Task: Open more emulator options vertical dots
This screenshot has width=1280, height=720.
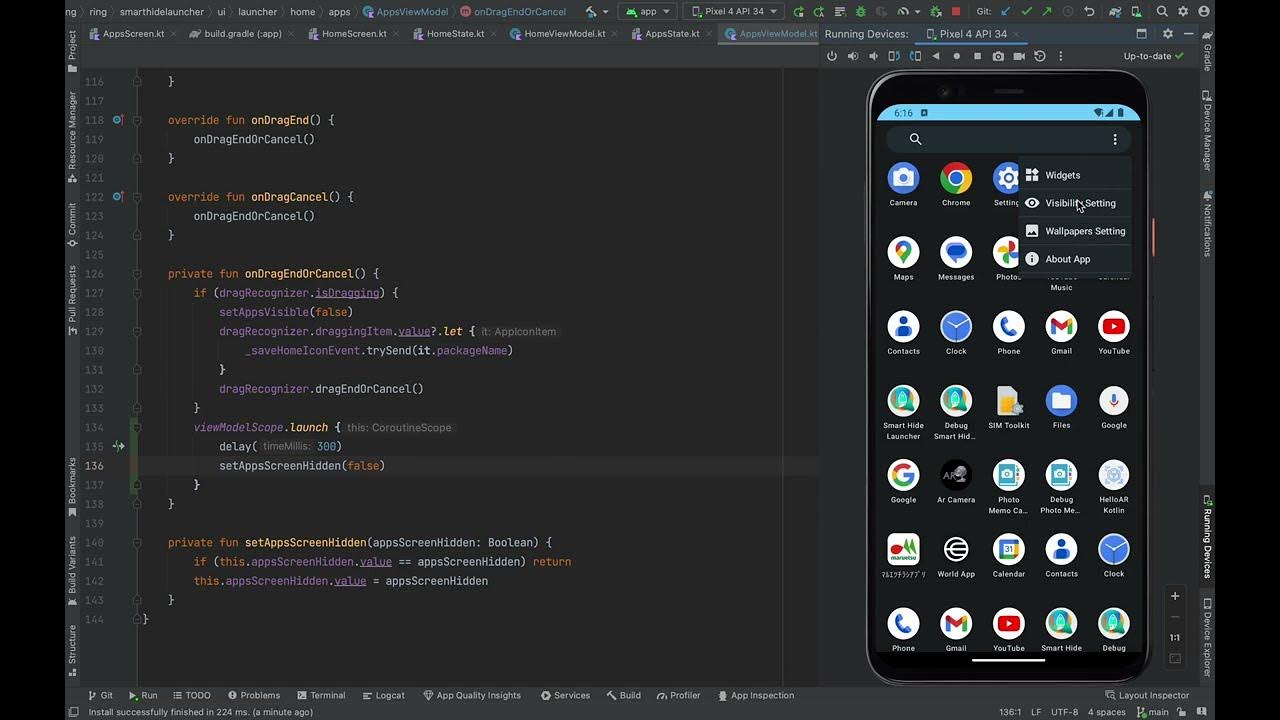Action: [x=1061, y=56]
